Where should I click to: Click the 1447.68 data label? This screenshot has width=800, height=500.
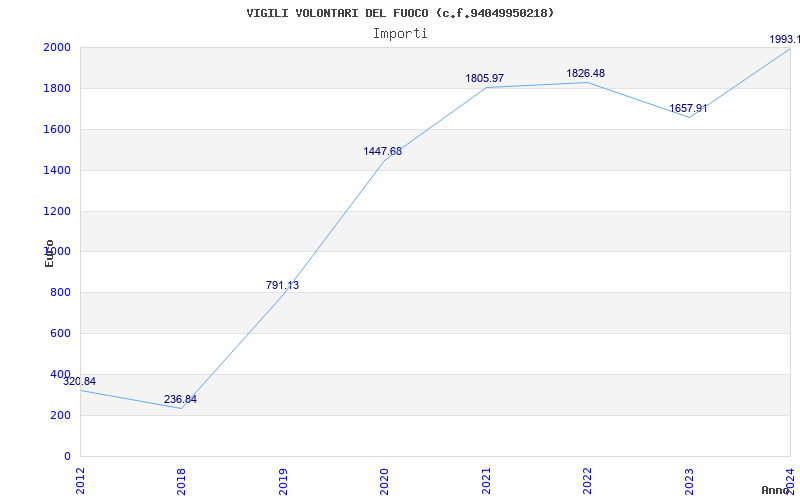point(382,151)
